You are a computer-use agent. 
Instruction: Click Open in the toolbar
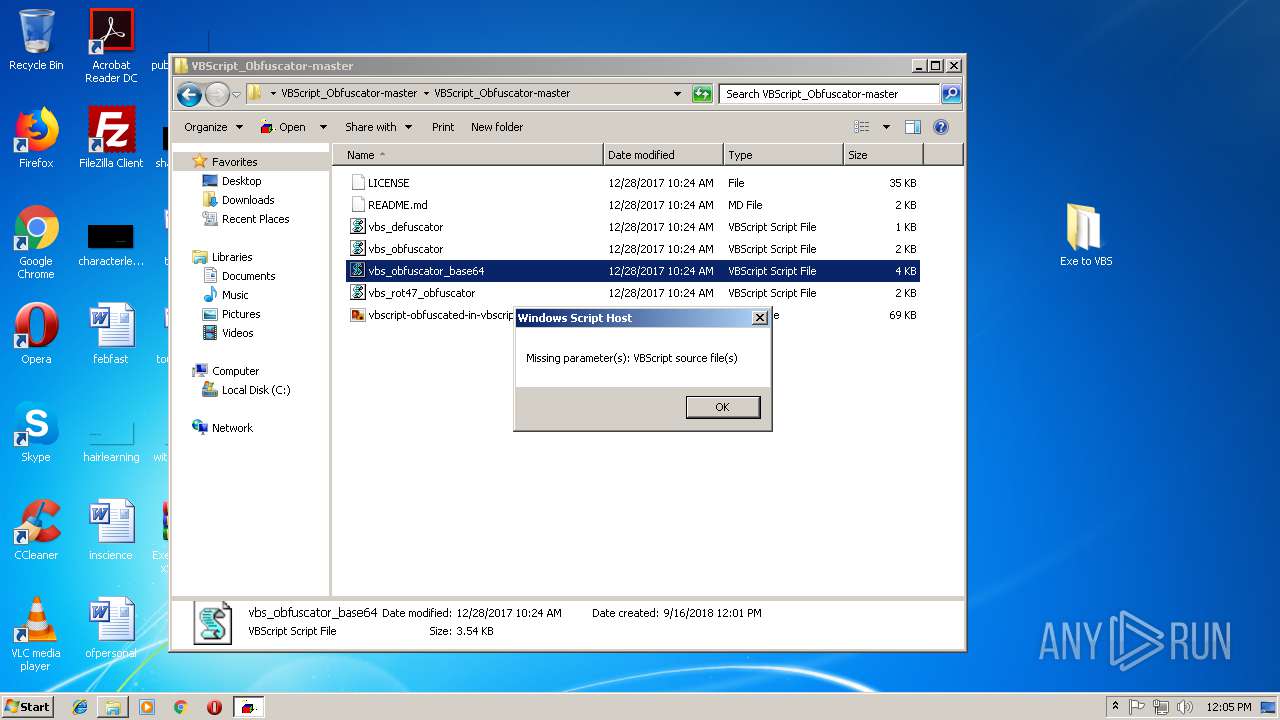283,127
